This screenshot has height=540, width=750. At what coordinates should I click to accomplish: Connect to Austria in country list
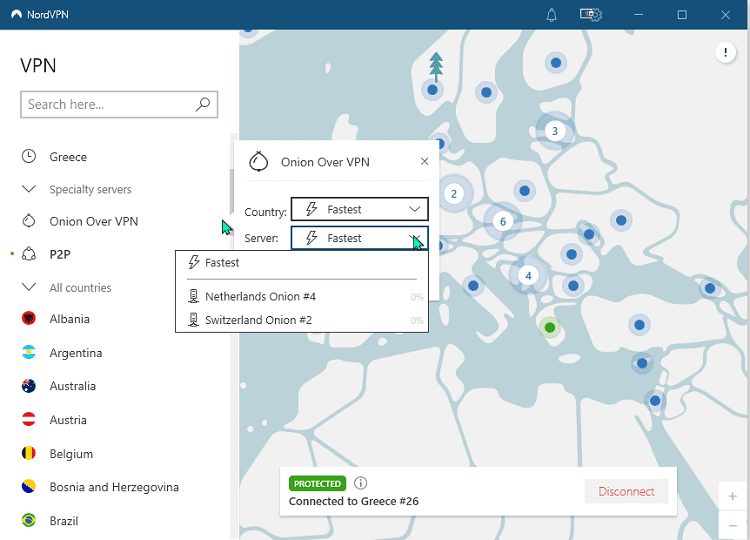(x=68, y=420)
